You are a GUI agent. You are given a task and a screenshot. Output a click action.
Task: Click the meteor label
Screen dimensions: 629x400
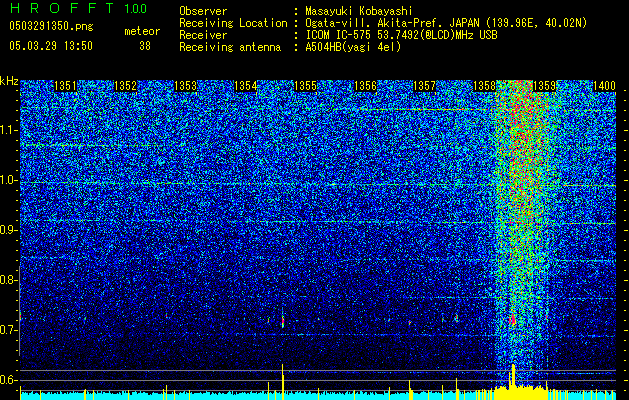(142, 31)
